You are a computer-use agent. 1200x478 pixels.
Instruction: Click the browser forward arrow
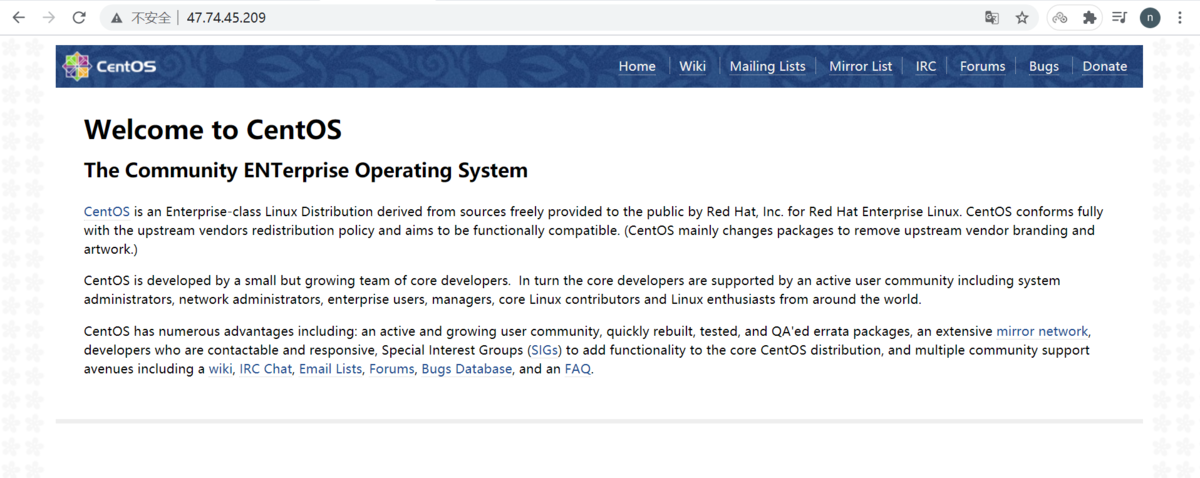(48, 18)
